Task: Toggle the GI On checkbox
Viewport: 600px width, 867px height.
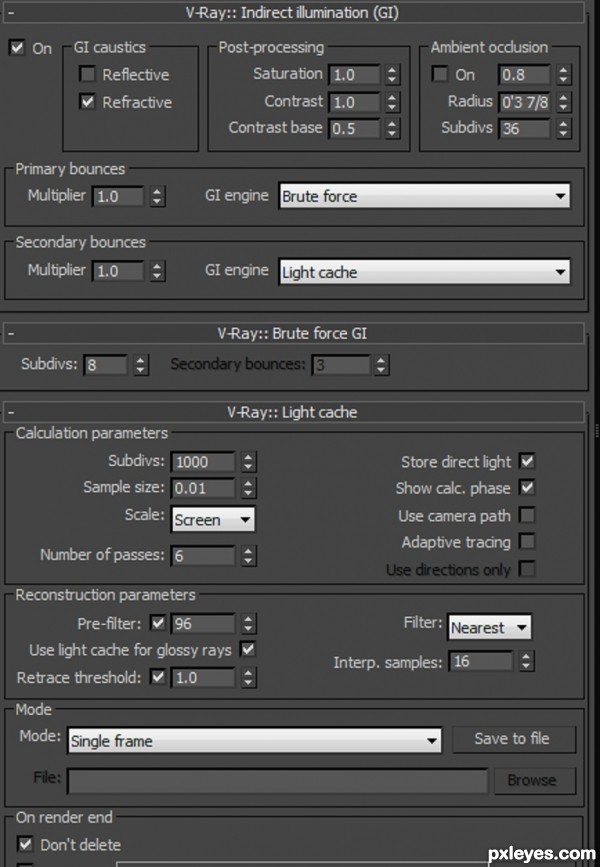Action: (17, 48)
